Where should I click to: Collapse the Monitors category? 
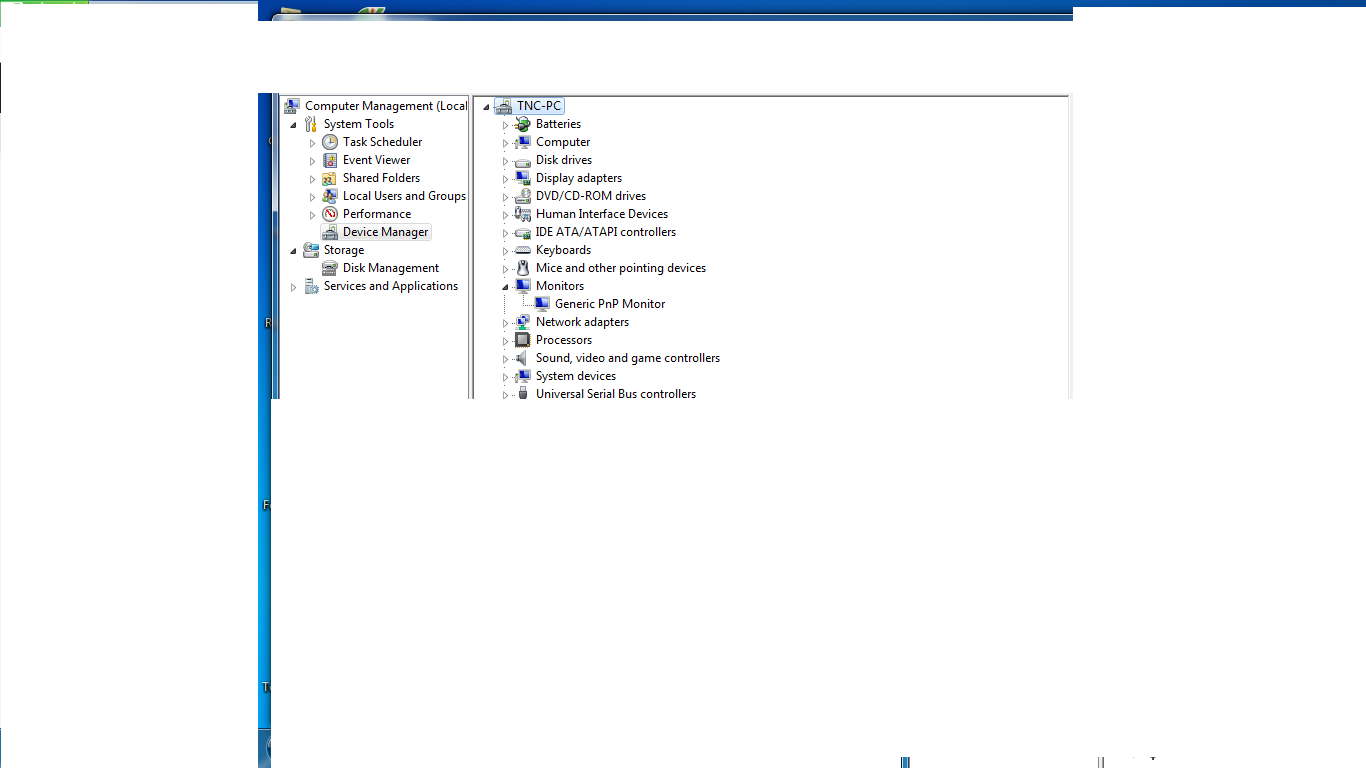[505, 287]
